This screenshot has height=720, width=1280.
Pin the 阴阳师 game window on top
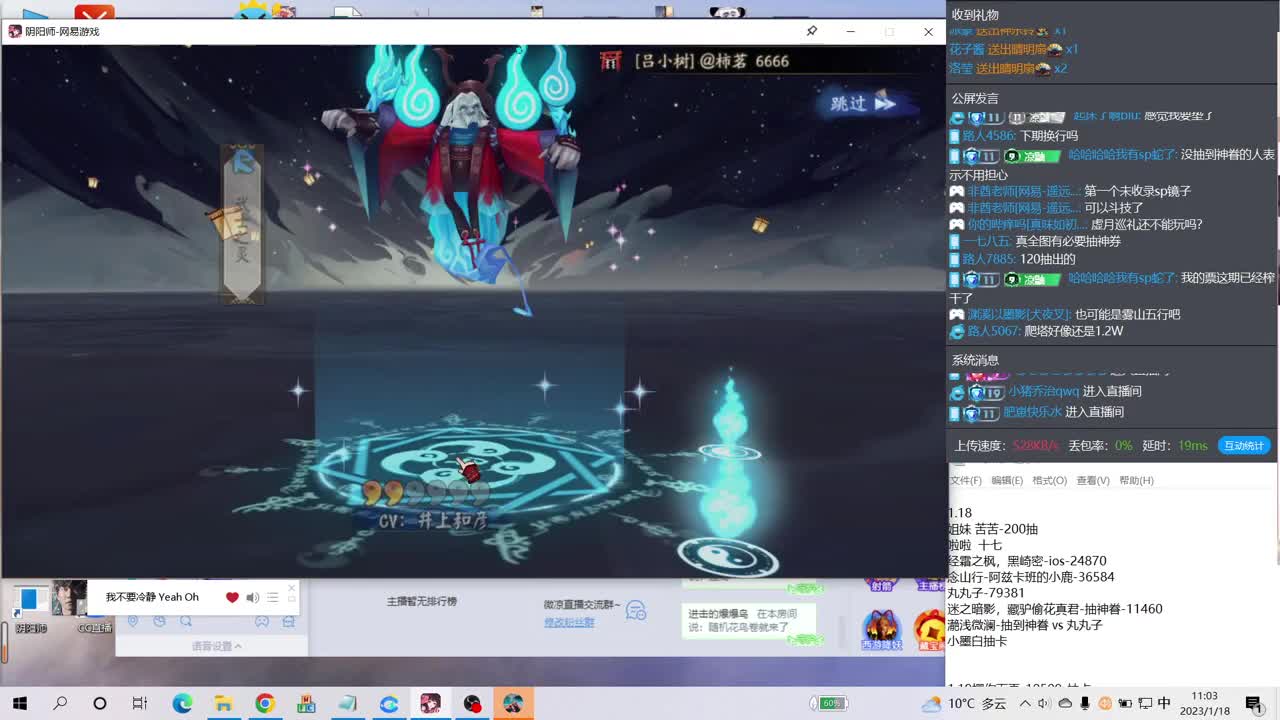[x=812, y=31]
